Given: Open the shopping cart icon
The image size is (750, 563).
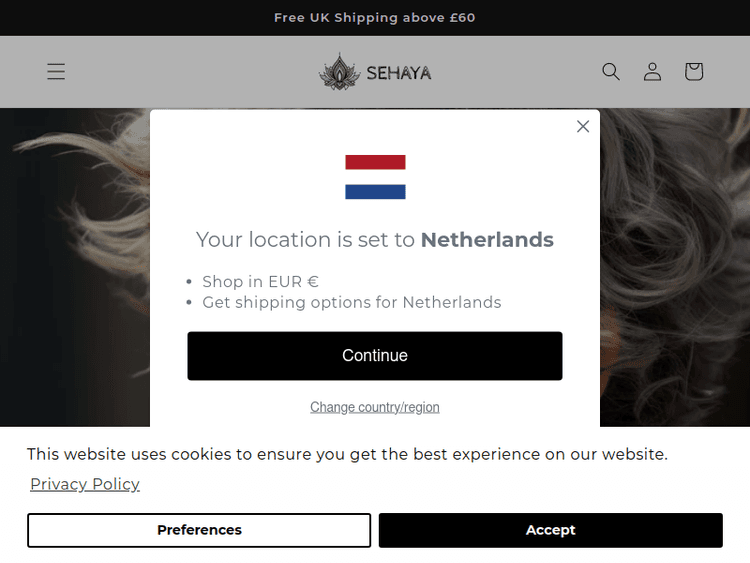Looking at the screenshot, I should click(694, 71).
